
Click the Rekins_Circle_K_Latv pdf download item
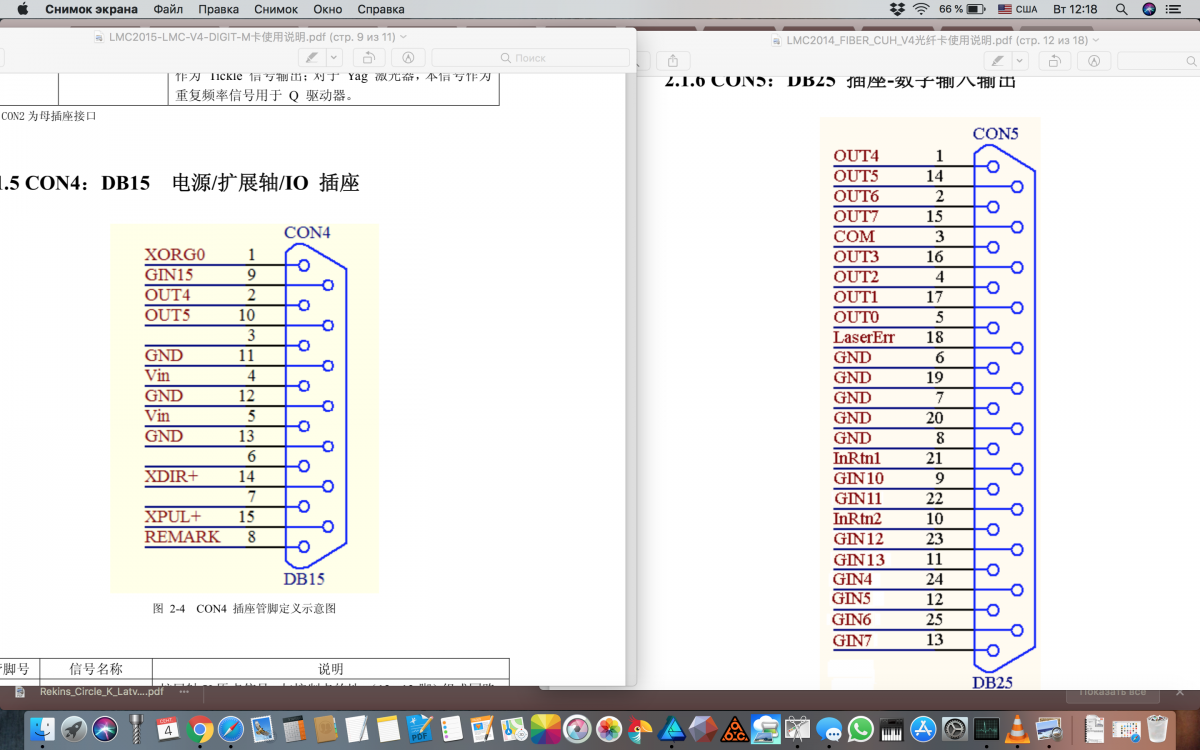pyautogui.click(x=90, y=691)
